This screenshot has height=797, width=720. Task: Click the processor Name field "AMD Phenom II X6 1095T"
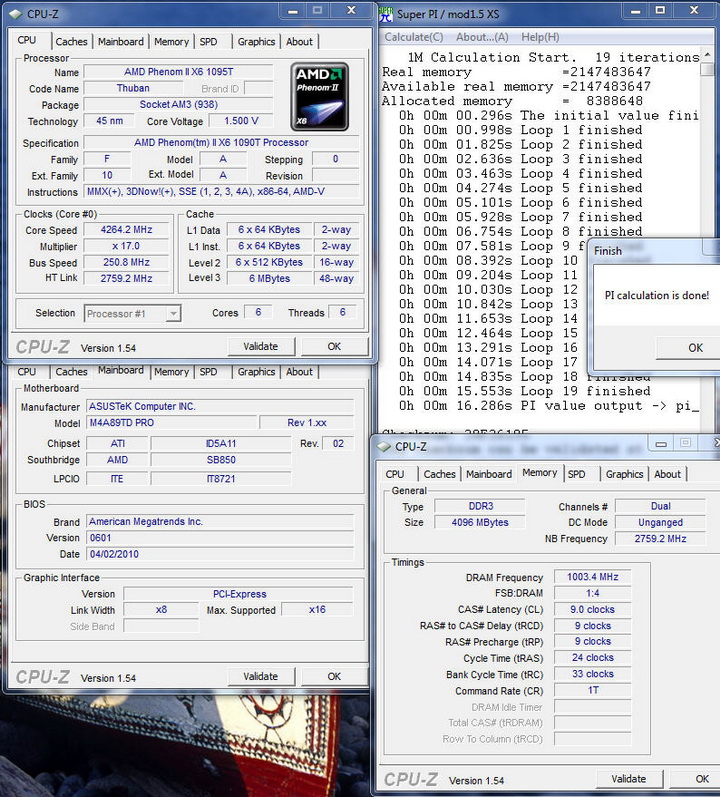tap(178, 72)
